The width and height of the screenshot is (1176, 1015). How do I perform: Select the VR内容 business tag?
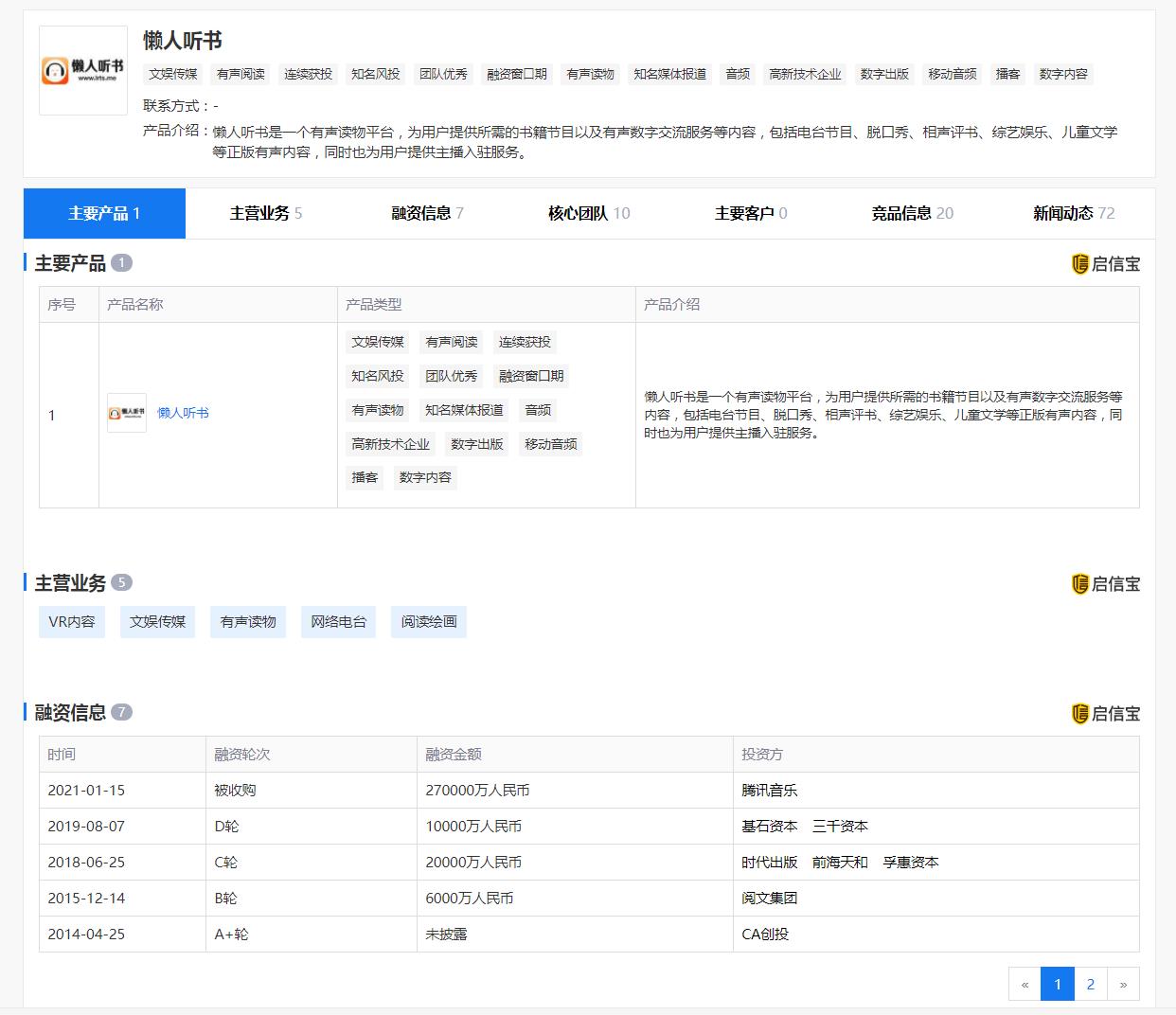point(72,622)
